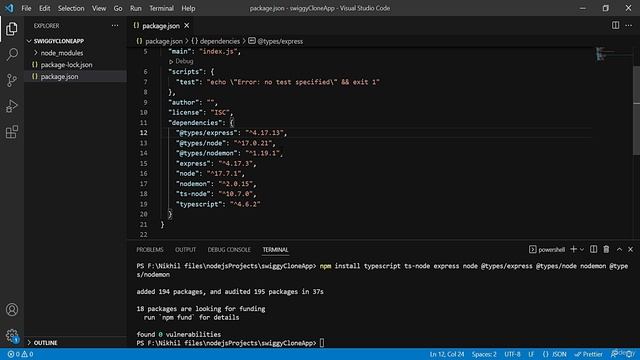Open the Extensions view
This screenshot has height=360, width=640.
(x=12, y=131)
